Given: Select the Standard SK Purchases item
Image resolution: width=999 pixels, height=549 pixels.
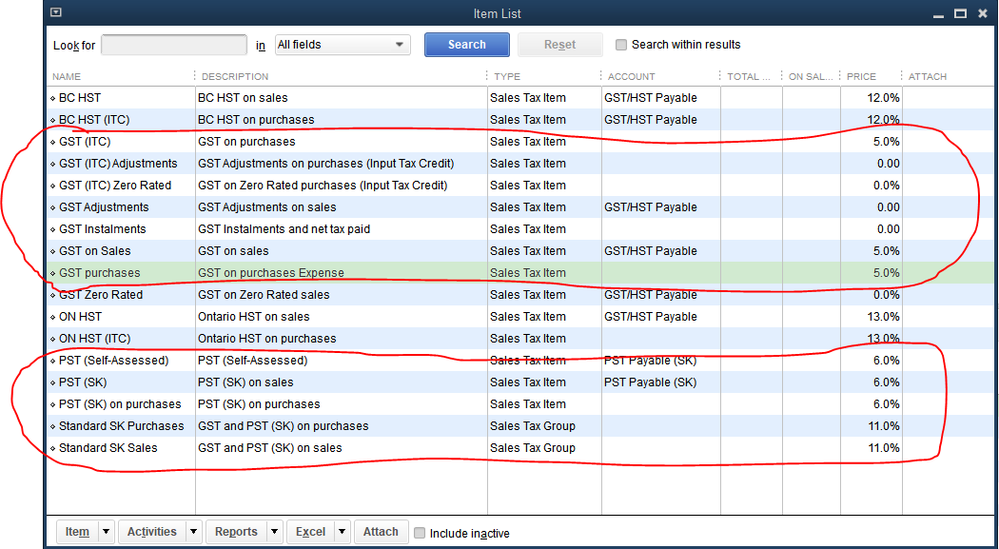Looking at the screenshot, I should click(x=121, y=426).
